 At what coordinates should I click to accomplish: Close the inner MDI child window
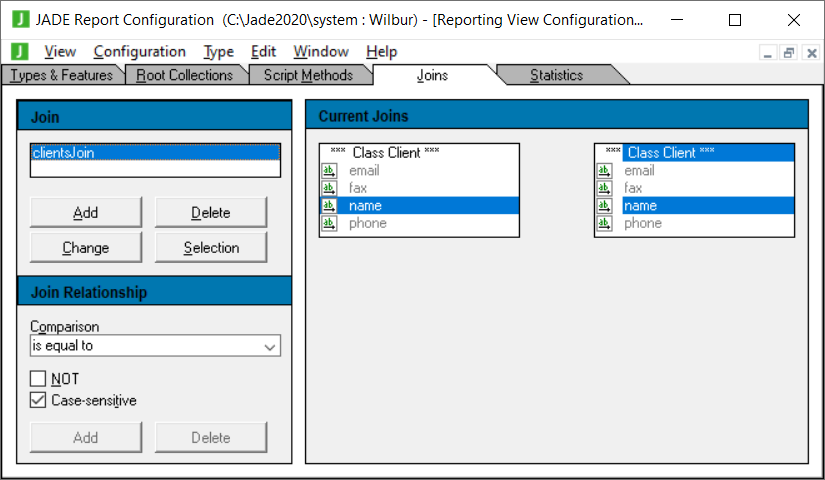[x=811, y=53]
